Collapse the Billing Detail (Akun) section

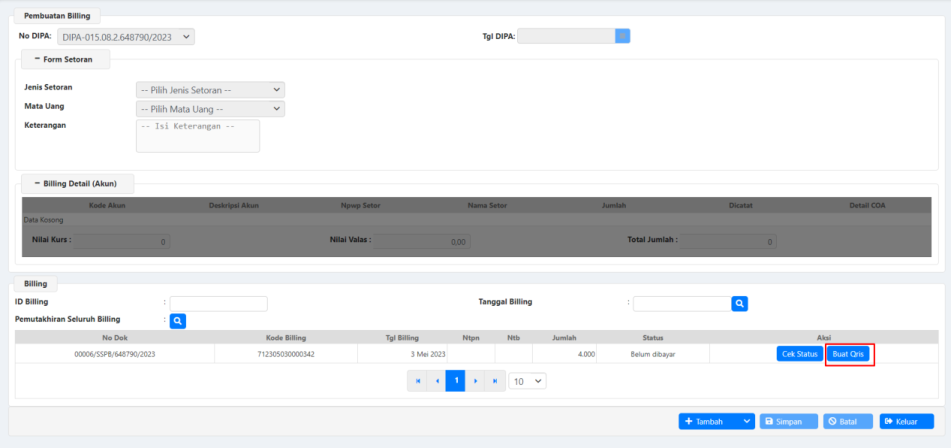point(37,184)
